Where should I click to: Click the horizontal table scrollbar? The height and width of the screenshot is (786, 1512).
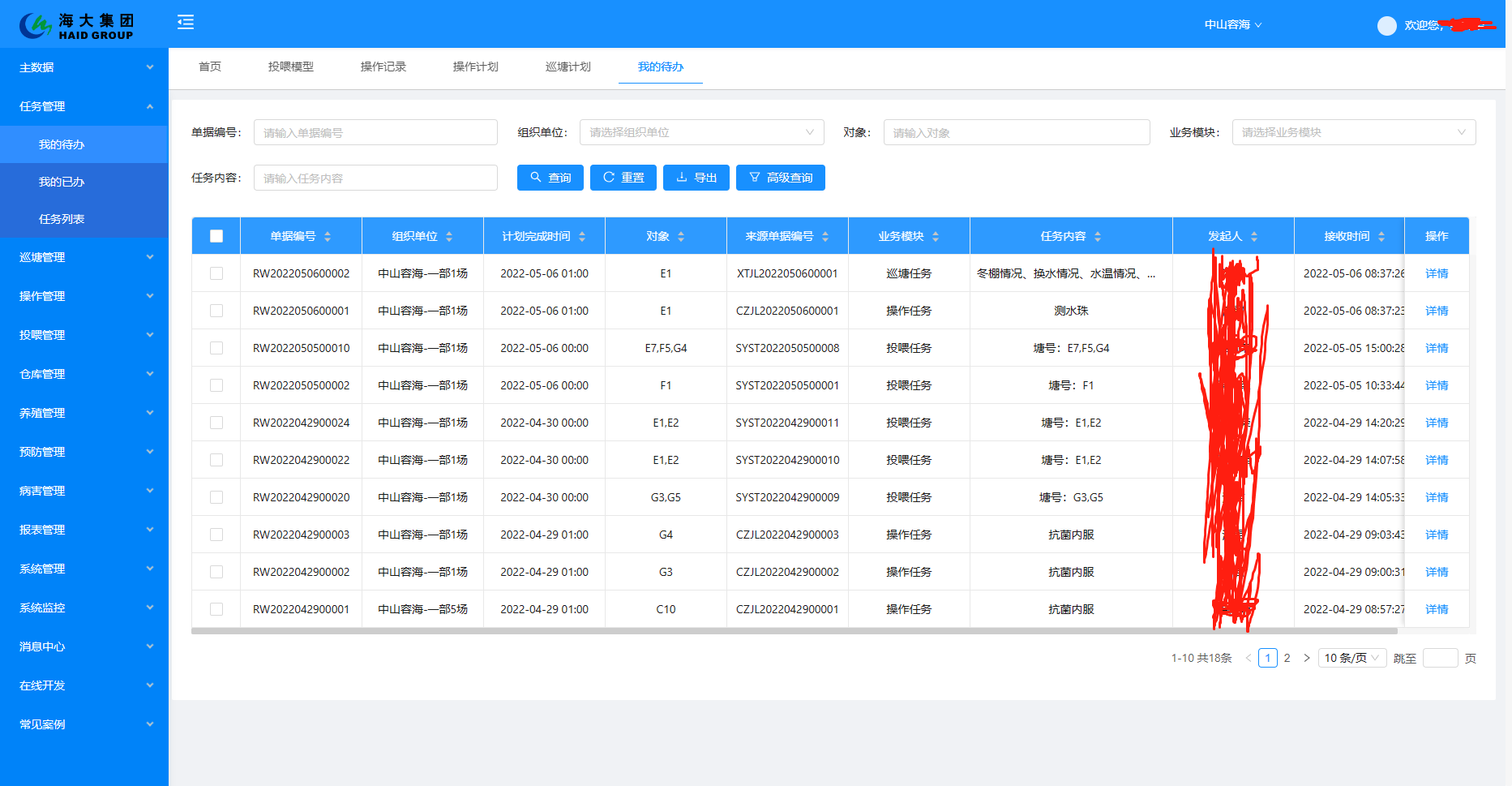[x=795, y=630]
